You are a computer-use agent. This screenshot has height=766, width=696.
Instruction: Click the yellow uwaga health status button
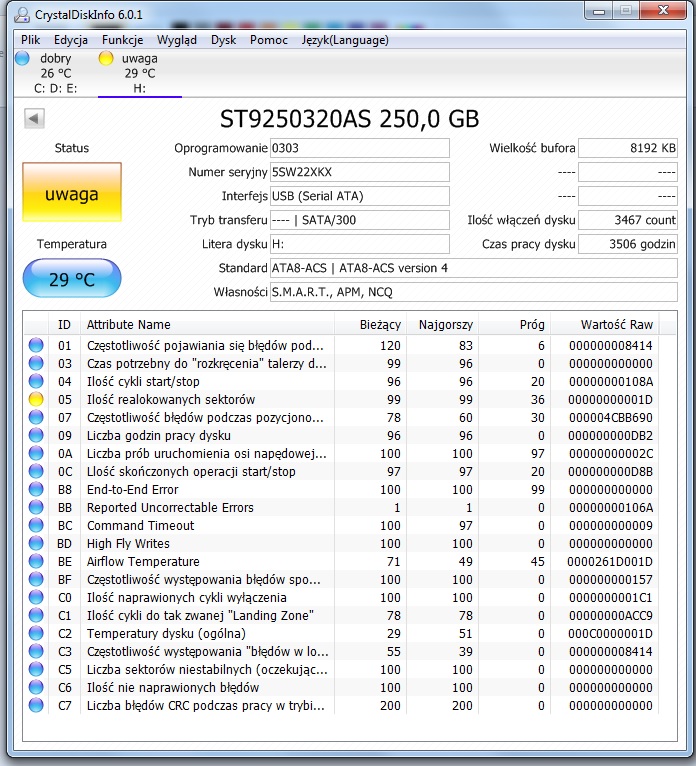pyautogui.click(x=72, y=192)
